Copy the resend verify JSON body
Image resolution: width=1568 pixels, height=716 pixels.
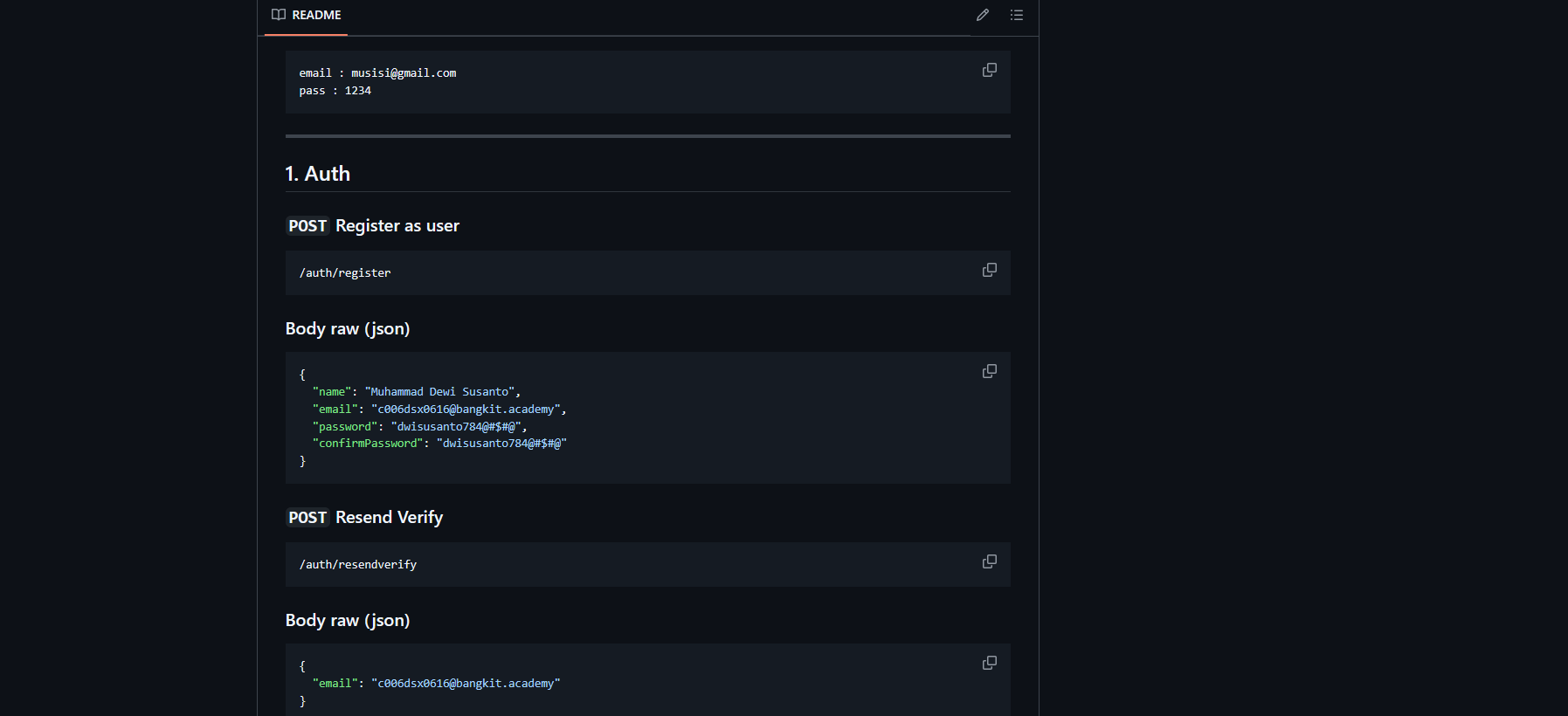tap(990, 663)
